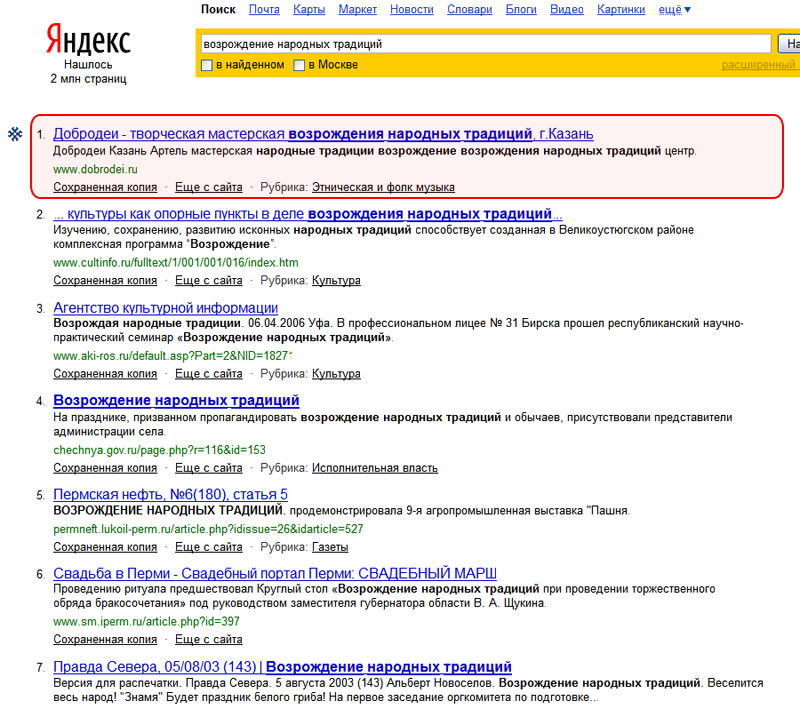Open the "расширенный" advanced search link
The width and height of the screenshot is (800, 709).
(x=758, y=65)
